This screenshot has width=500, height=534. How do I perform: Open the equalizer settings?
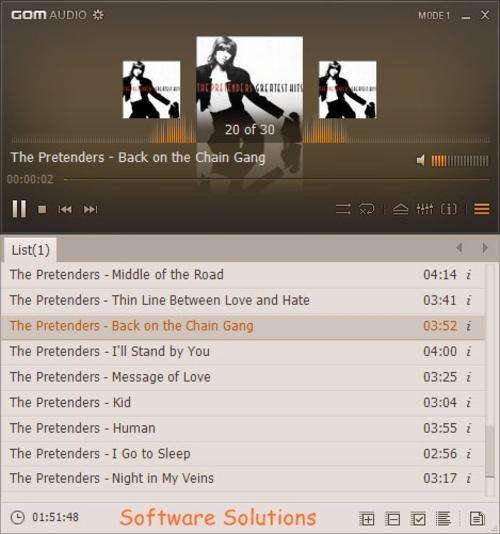(425, 209)
